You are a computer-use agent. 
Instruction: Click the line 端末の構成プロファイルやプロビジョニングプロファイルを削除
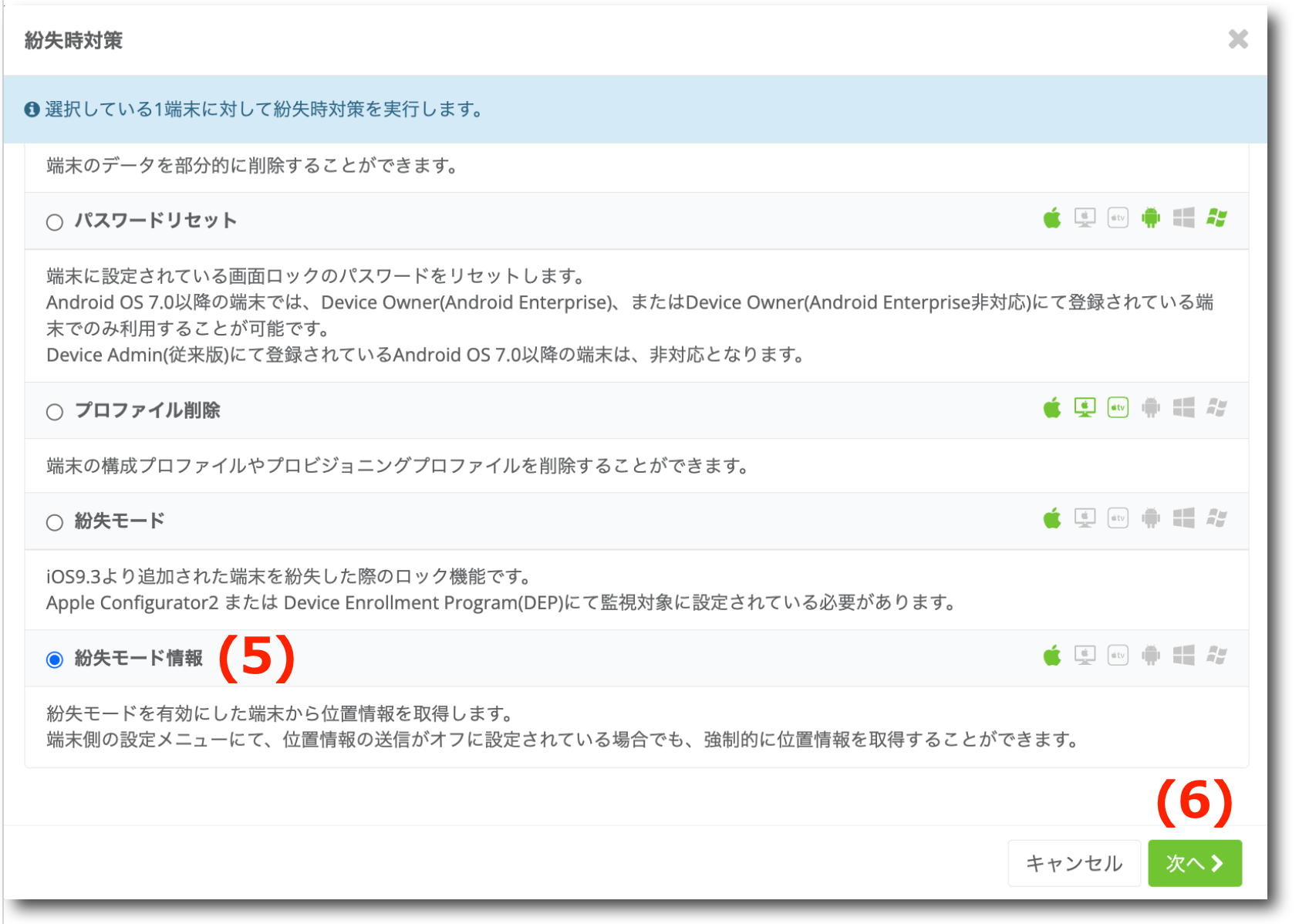(398, 466)
